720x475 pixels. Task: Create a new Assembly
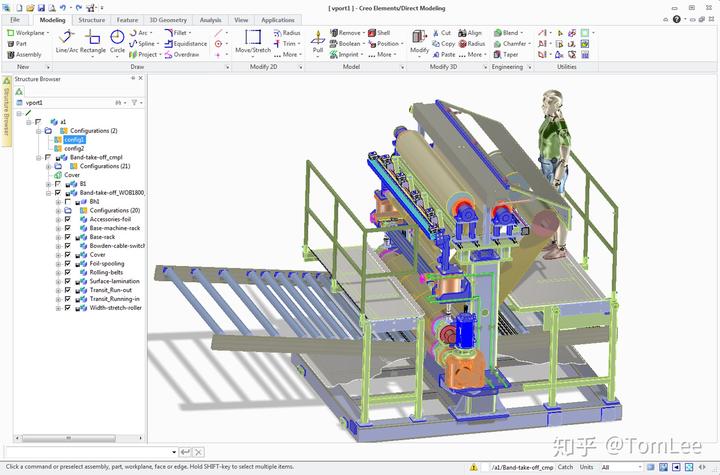pos(24,55)
